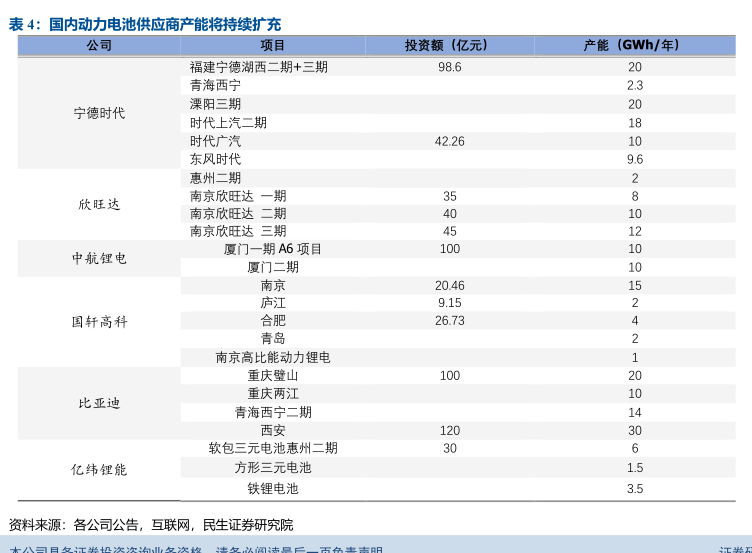Select the 项目 column header
Image resolution: width=752 pixels, height=553 pixels.
pos(272,46)
